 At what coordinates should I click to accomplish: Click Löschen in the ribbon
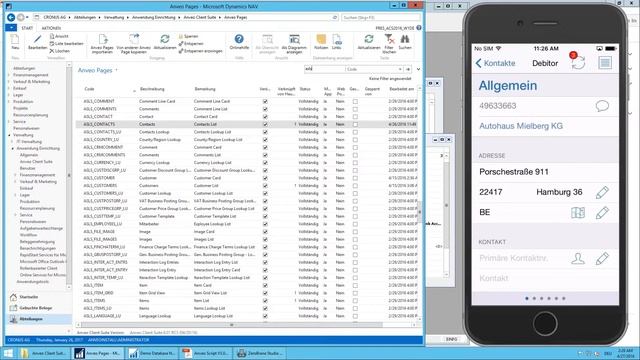click(x=60, y=51)
